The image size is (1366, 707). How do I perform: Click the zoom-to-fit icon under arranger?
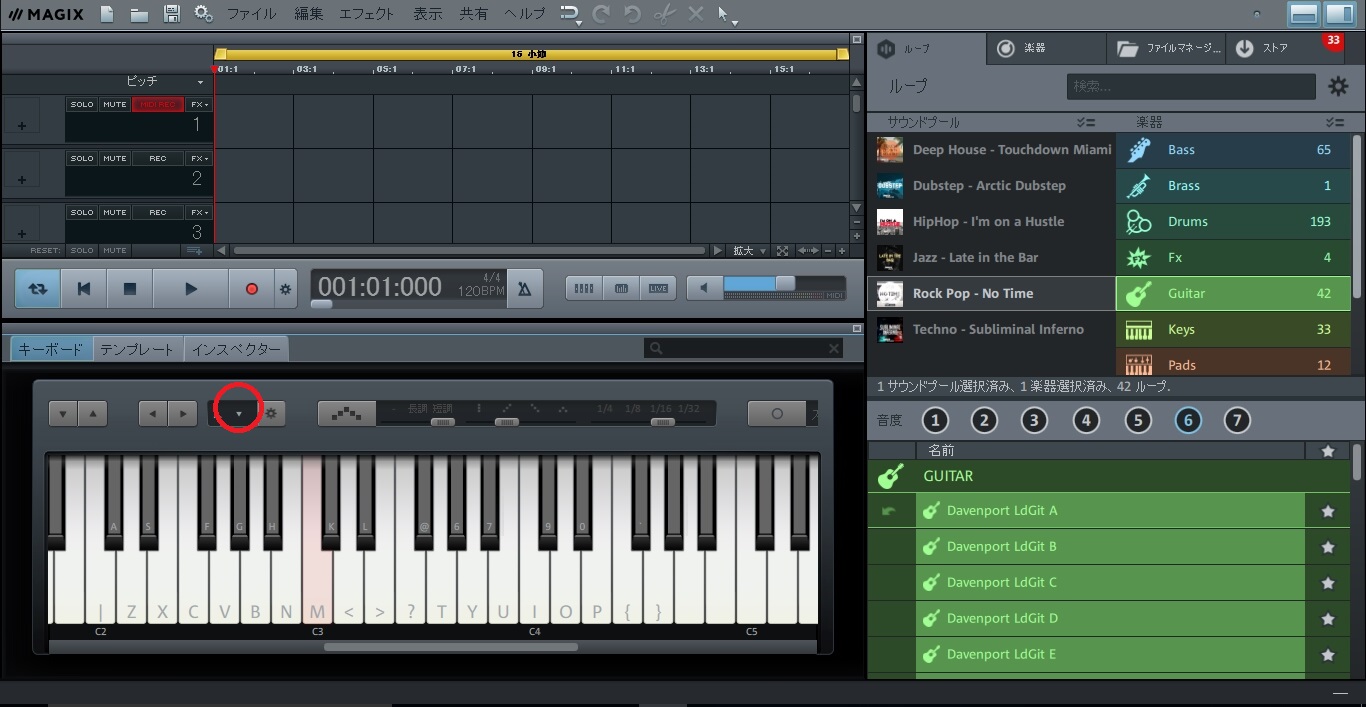click(x=782, y=251)
